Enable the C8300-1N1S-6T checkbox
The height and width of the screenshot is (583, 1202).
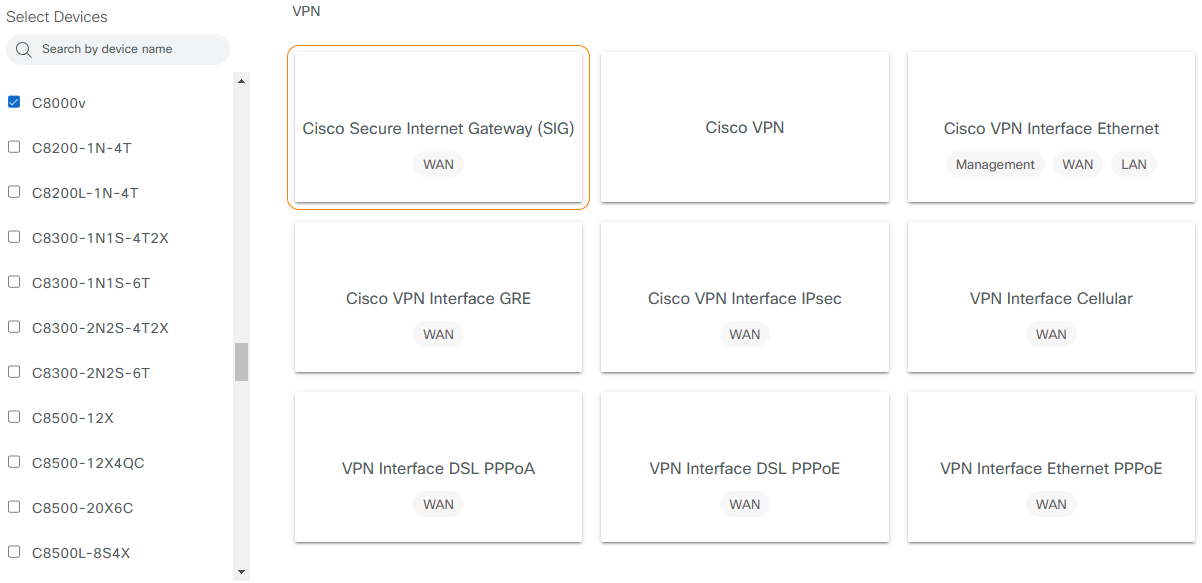coord(14,282)
